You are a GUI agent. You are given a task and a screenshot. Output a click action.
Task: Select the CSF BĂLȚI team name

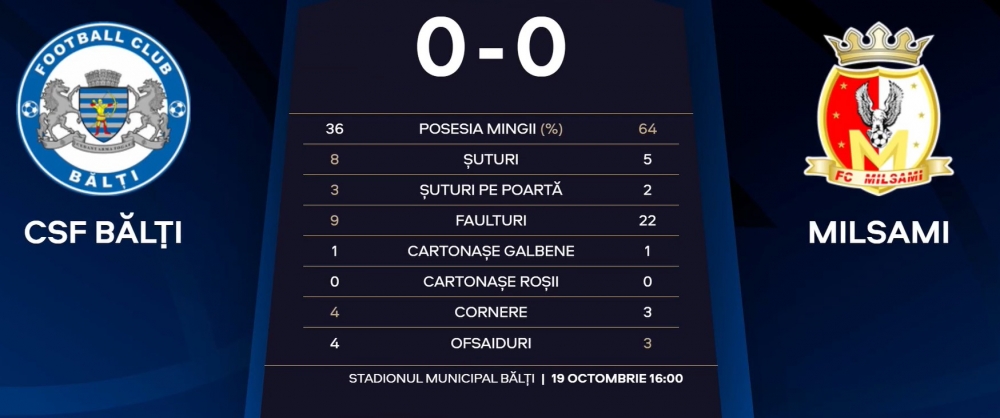103,233
